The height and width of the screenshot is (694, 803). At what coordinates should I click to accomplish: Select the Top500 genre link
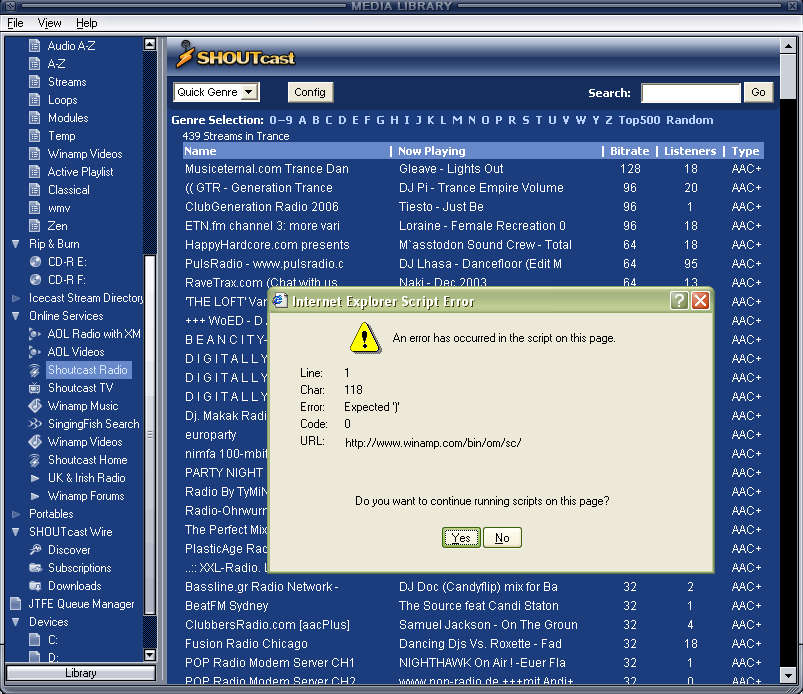click(639, 120)
